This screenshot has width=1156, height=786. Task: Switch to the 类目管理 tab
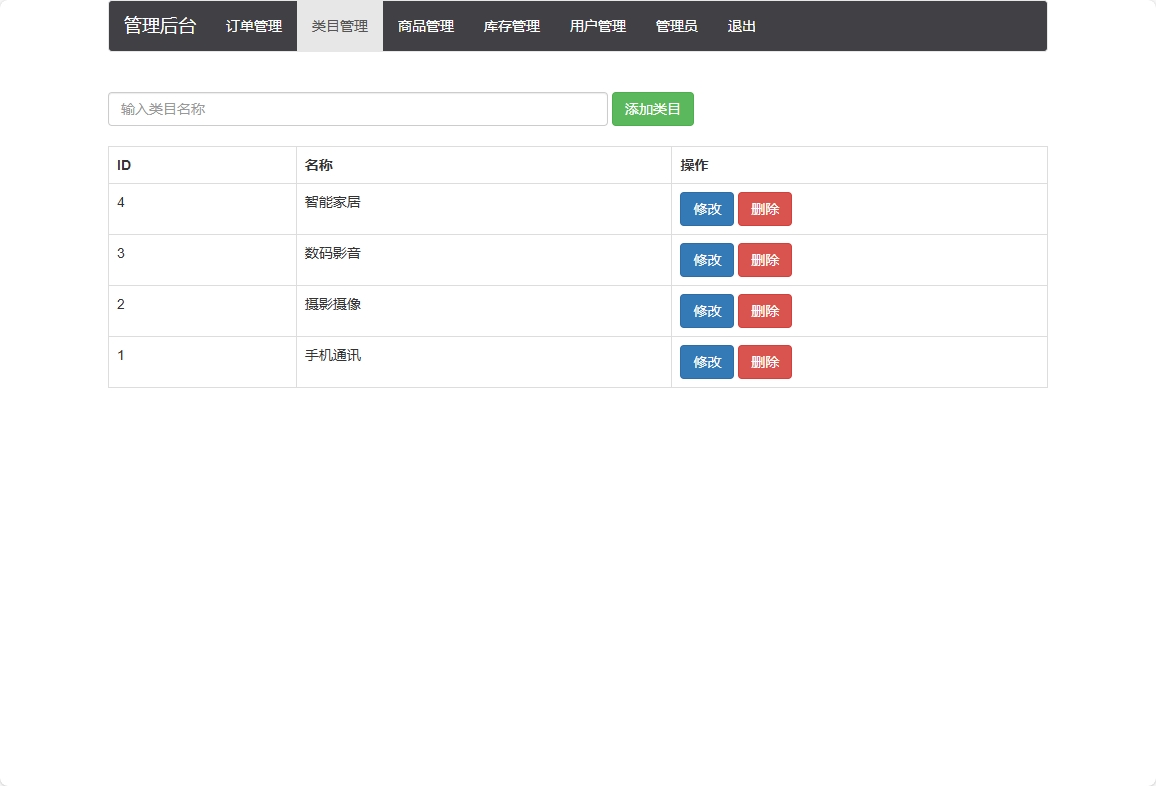coord(339,26)
